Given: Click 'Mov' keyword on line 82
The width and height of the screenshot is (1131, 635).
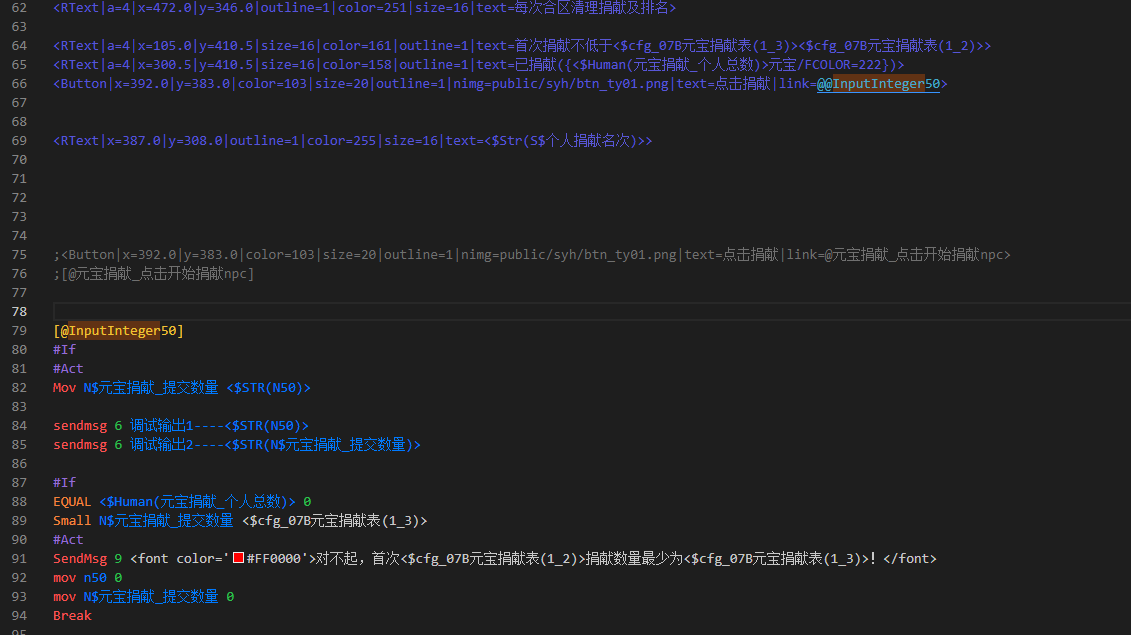Looking at the screenshot, I should point(64,387).
